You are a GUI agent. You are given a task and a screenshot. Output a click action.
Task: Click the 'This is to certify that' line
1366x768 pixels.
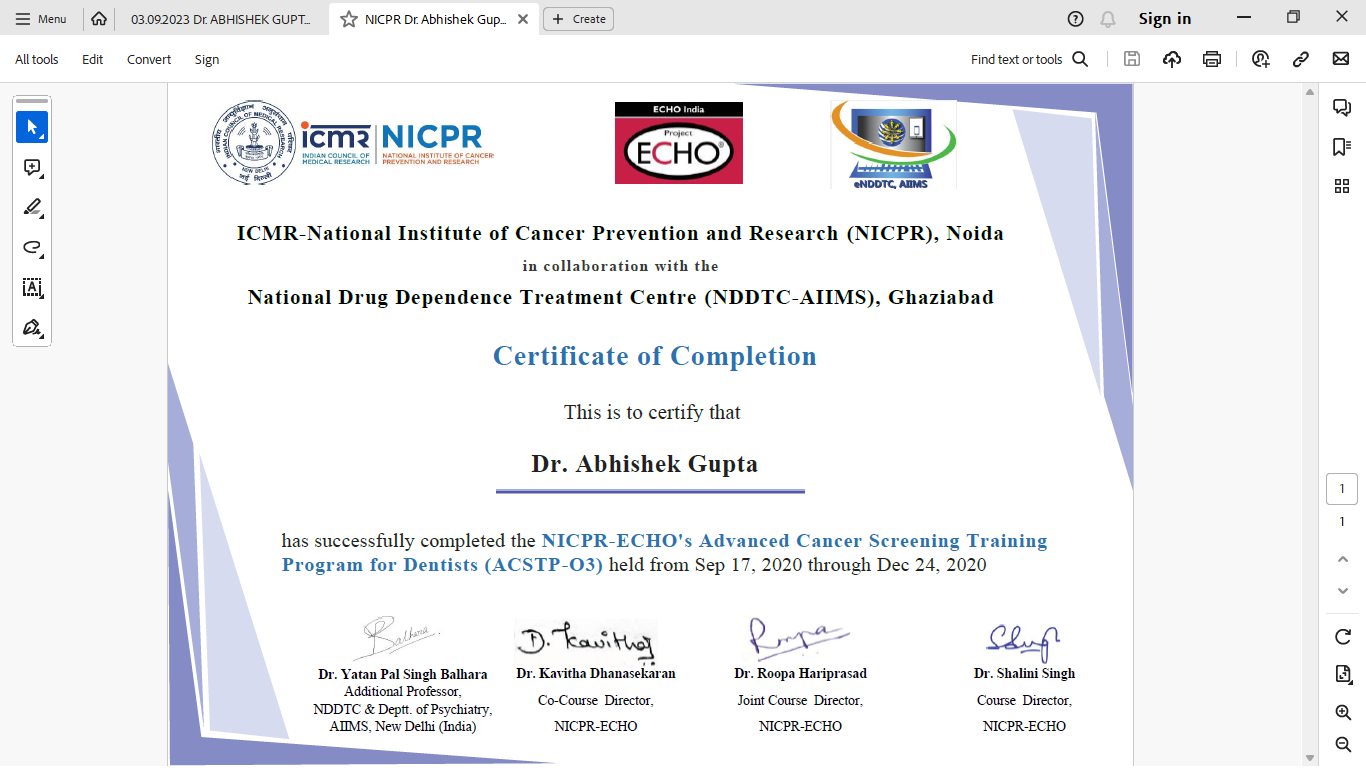(652, 412)
